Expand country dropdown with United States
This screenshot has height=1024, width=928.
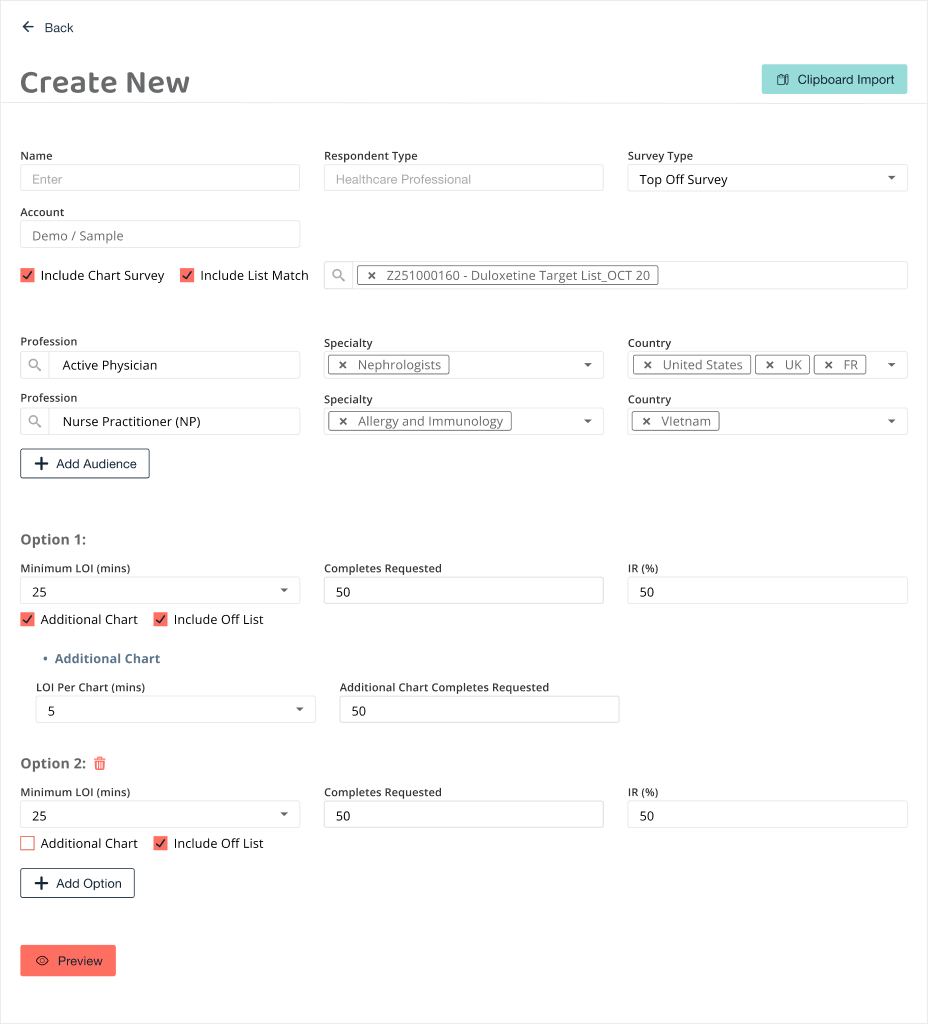pos(891,365)
